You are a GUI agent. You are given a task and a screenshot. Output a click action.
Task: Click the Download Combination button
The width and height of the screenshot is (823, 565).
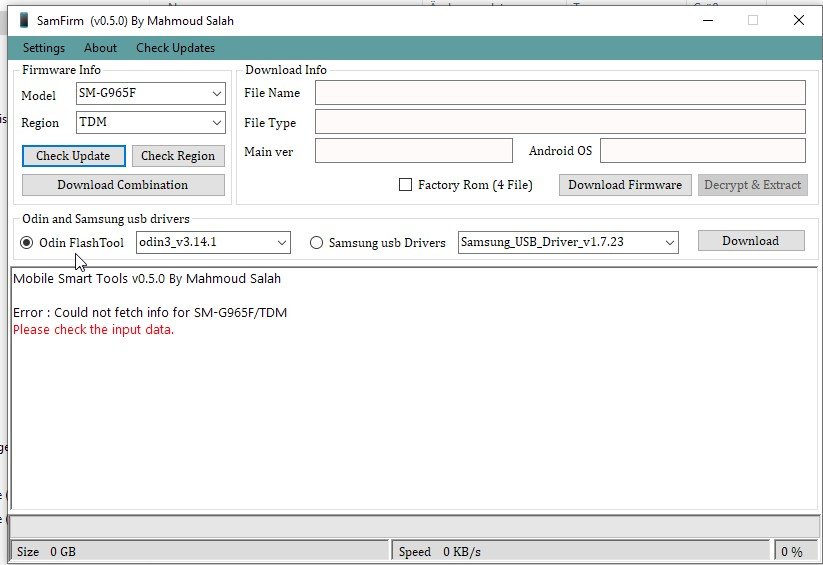123,185
